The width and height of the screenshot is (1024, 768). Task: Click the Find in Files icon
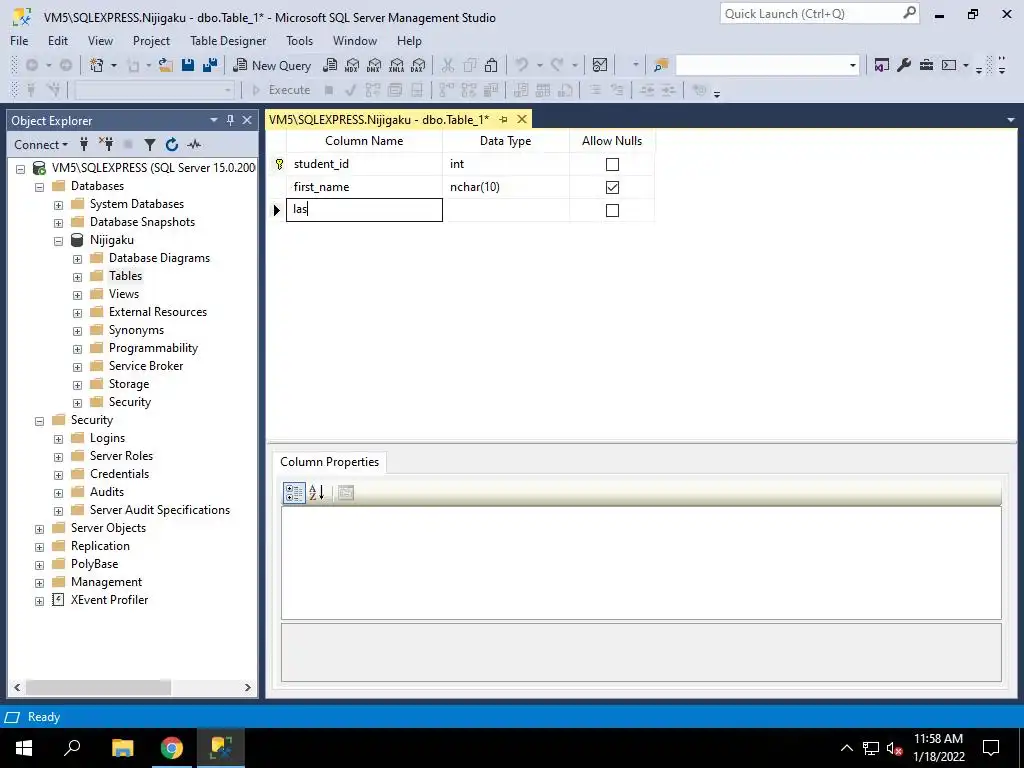tap(661, 65)
